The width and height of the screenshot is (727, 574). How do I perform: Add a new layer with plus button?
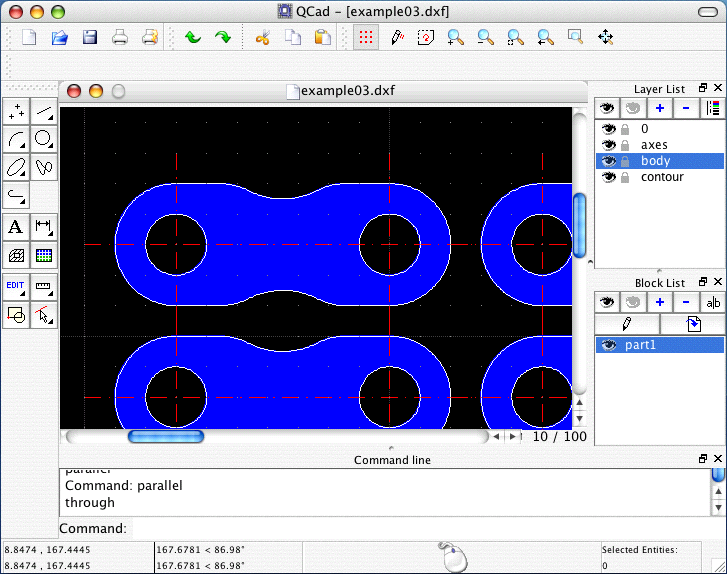[659, 108]
